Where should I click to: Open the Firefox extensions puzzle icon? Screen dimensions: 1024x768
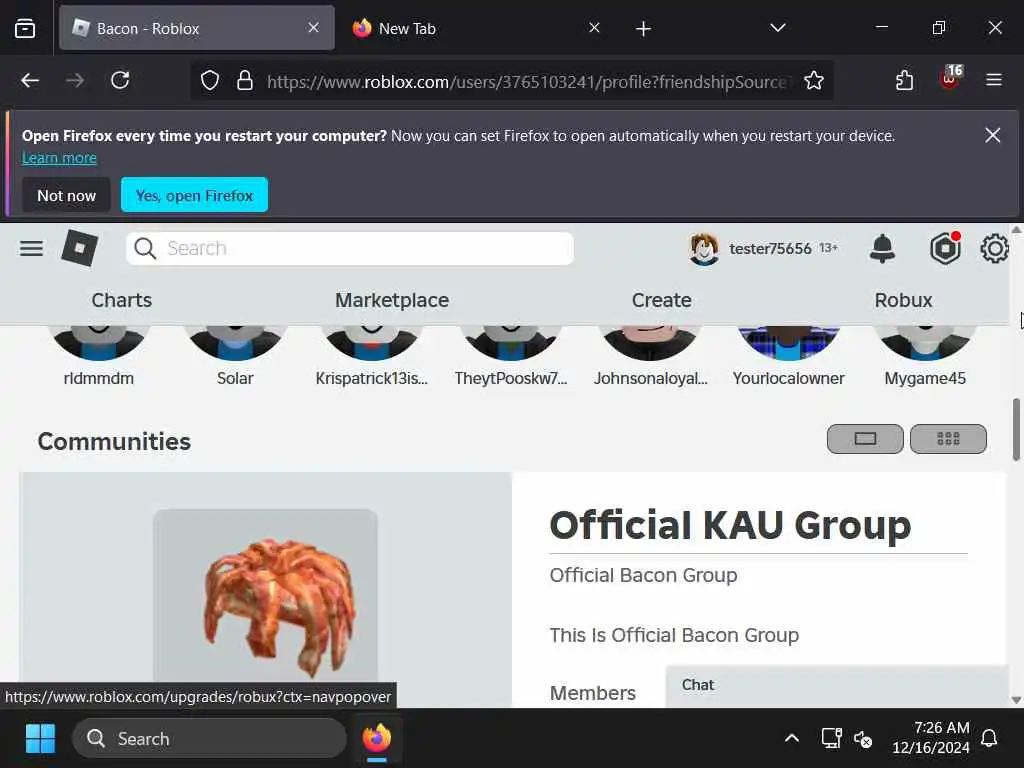click(x=904, y=80)
